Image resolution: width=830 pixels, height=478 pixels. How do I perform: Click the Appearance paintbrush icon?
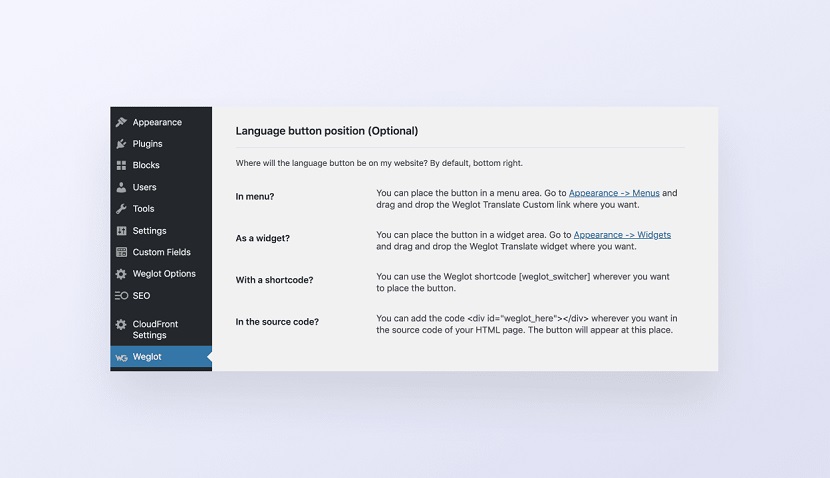coord(121,122)
